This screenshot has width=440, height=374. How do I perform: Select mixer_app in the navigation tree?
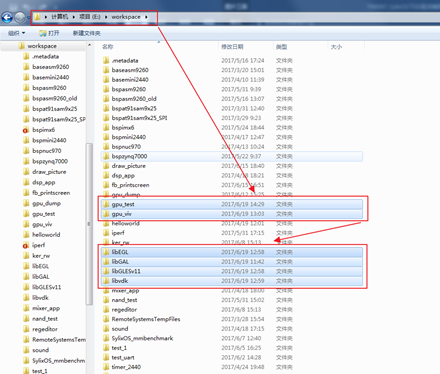point(46,308)
